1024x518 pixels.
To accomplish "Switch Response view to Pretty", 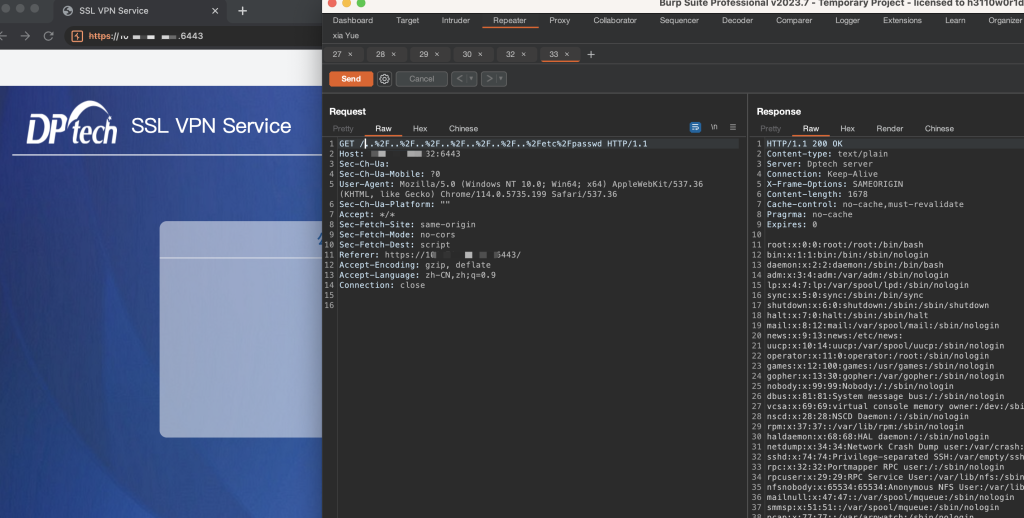I will 771,129.
